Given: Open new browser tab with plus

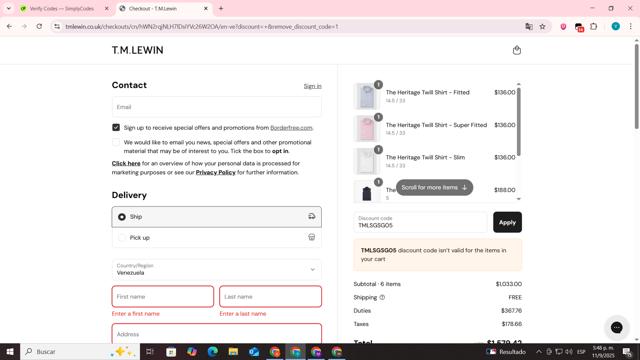Looking at the screenshot, I should tap(221, 8).
